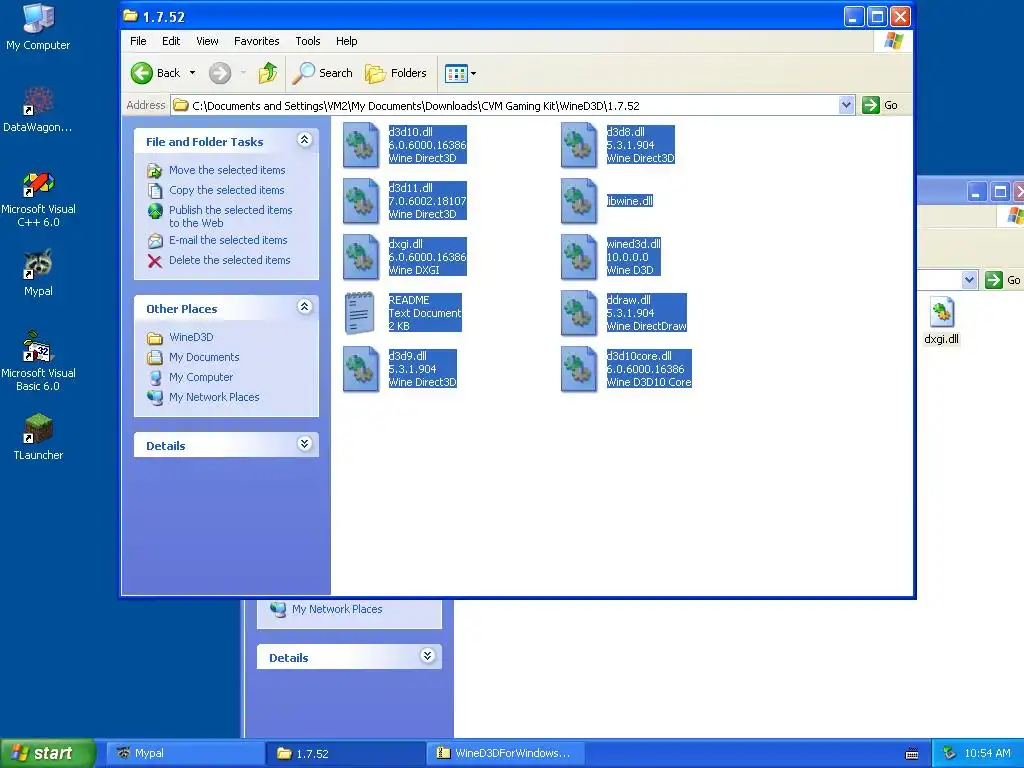Open the Favorites menu
This screenshot has height=768, width=1024.
click(x=257, y=41)
